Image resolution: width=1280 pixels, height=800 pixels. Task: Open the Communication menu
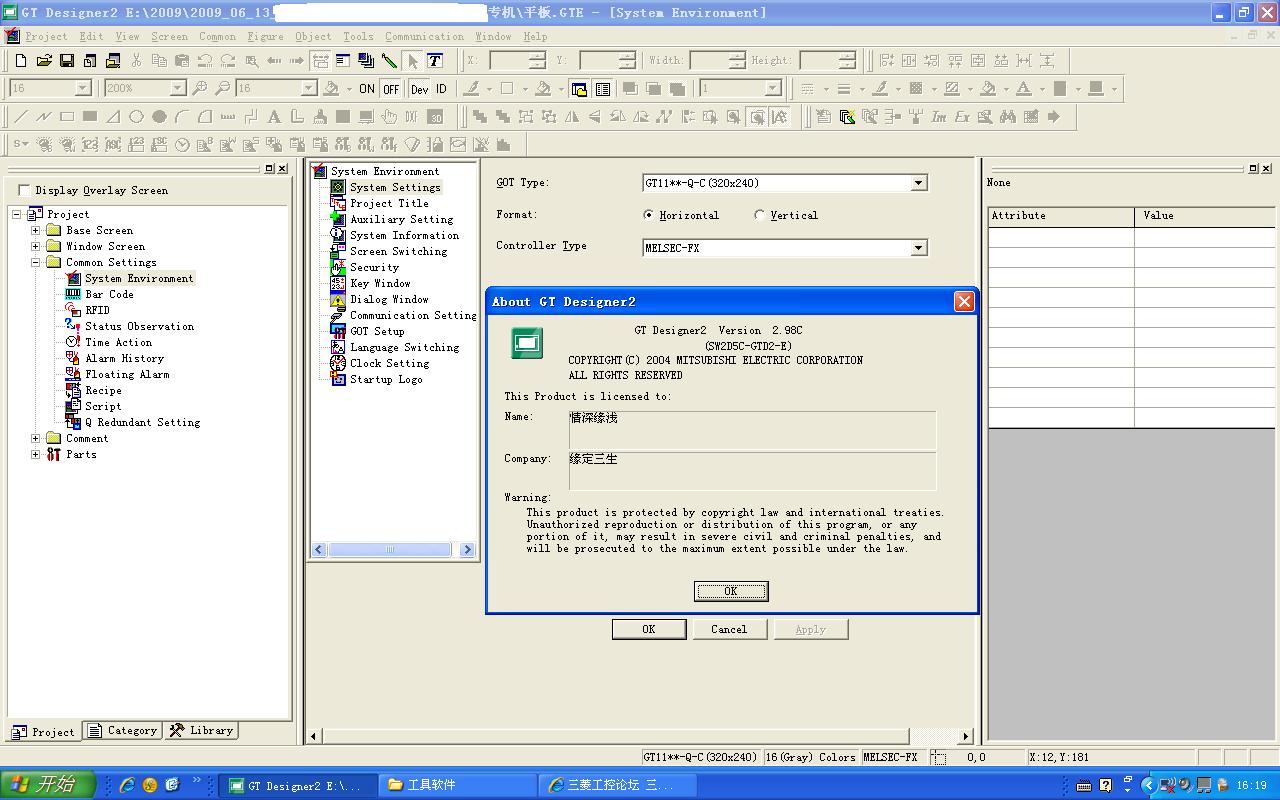click(424, 37)
